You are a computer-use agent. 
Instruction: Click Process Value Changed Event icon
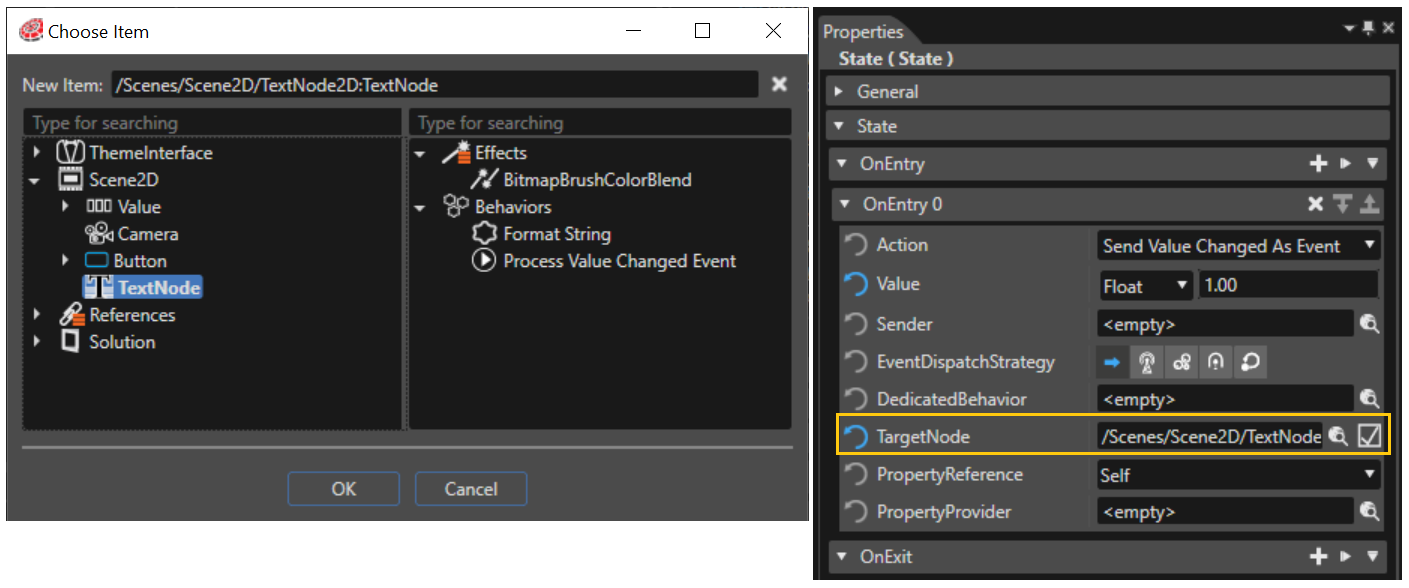tap(485, 261)
